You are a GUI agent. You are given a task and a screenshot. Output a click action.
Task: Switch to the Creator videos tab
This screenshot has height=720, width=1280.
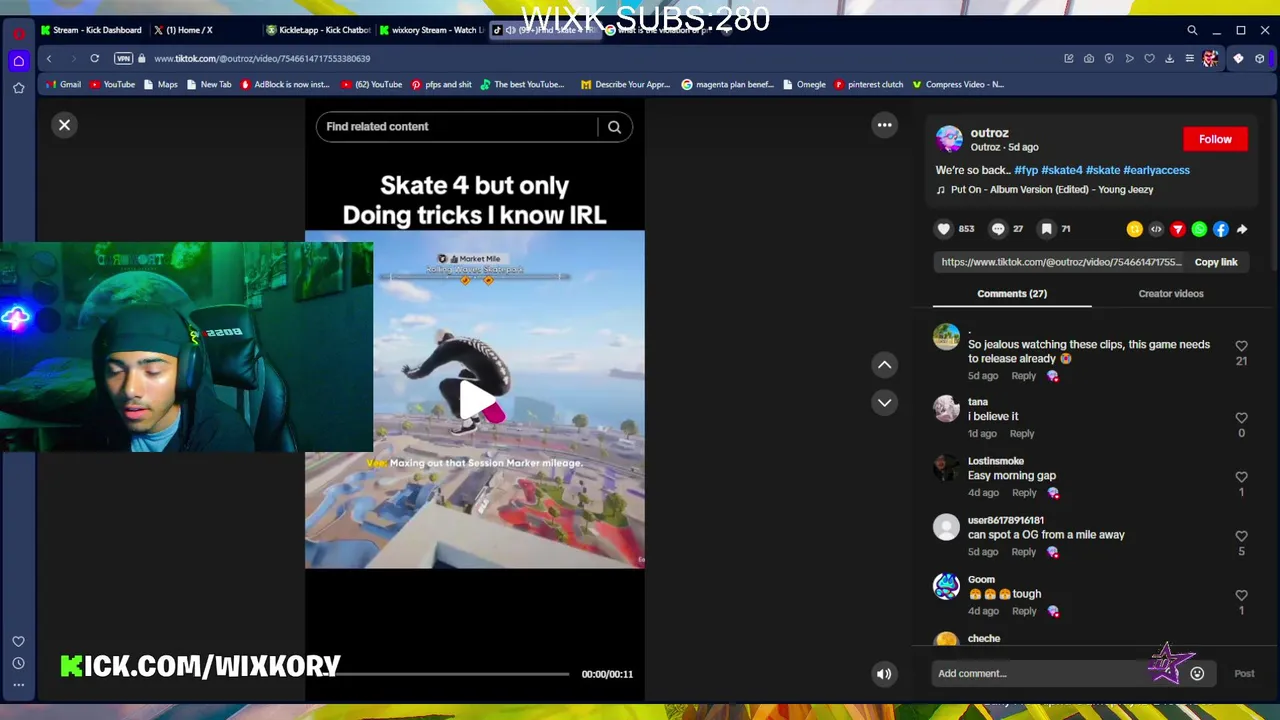click(1171, 294)
